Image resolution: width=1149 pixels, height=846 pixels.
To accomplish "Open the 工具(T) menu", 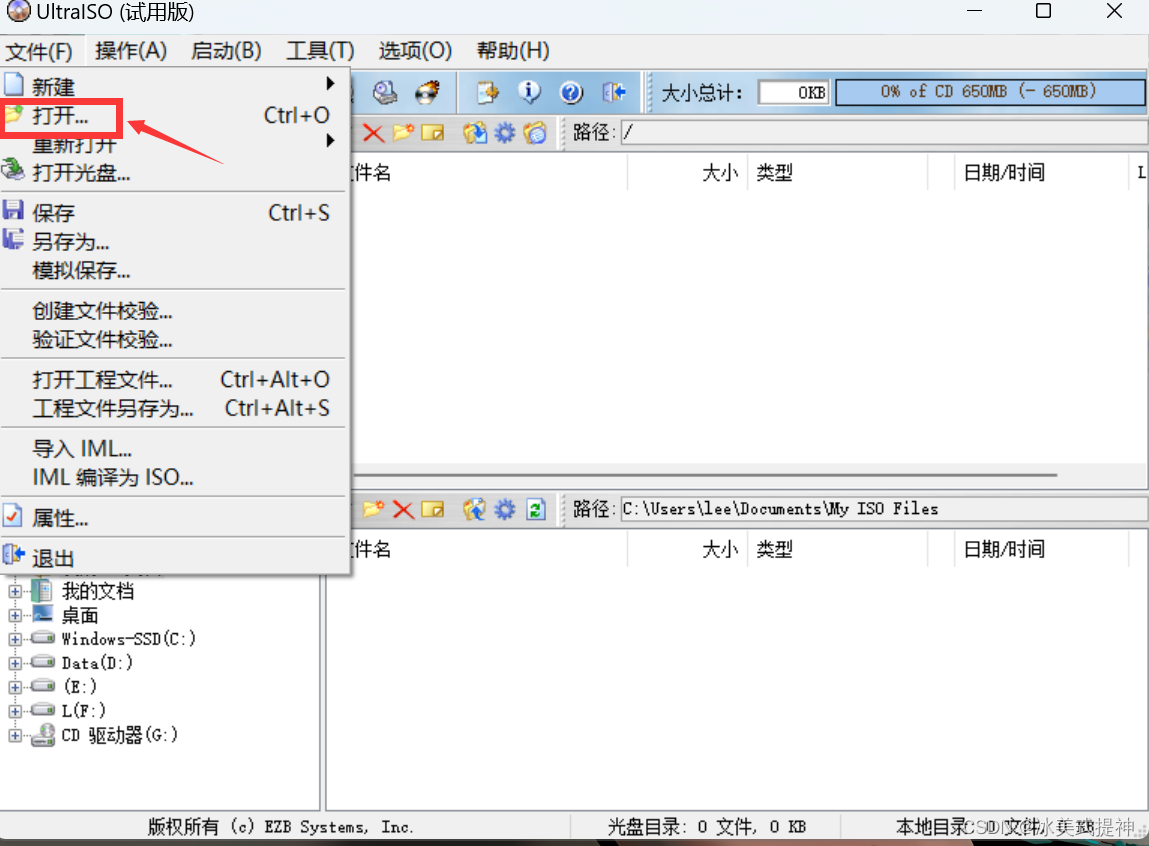I will click(320, 51).
